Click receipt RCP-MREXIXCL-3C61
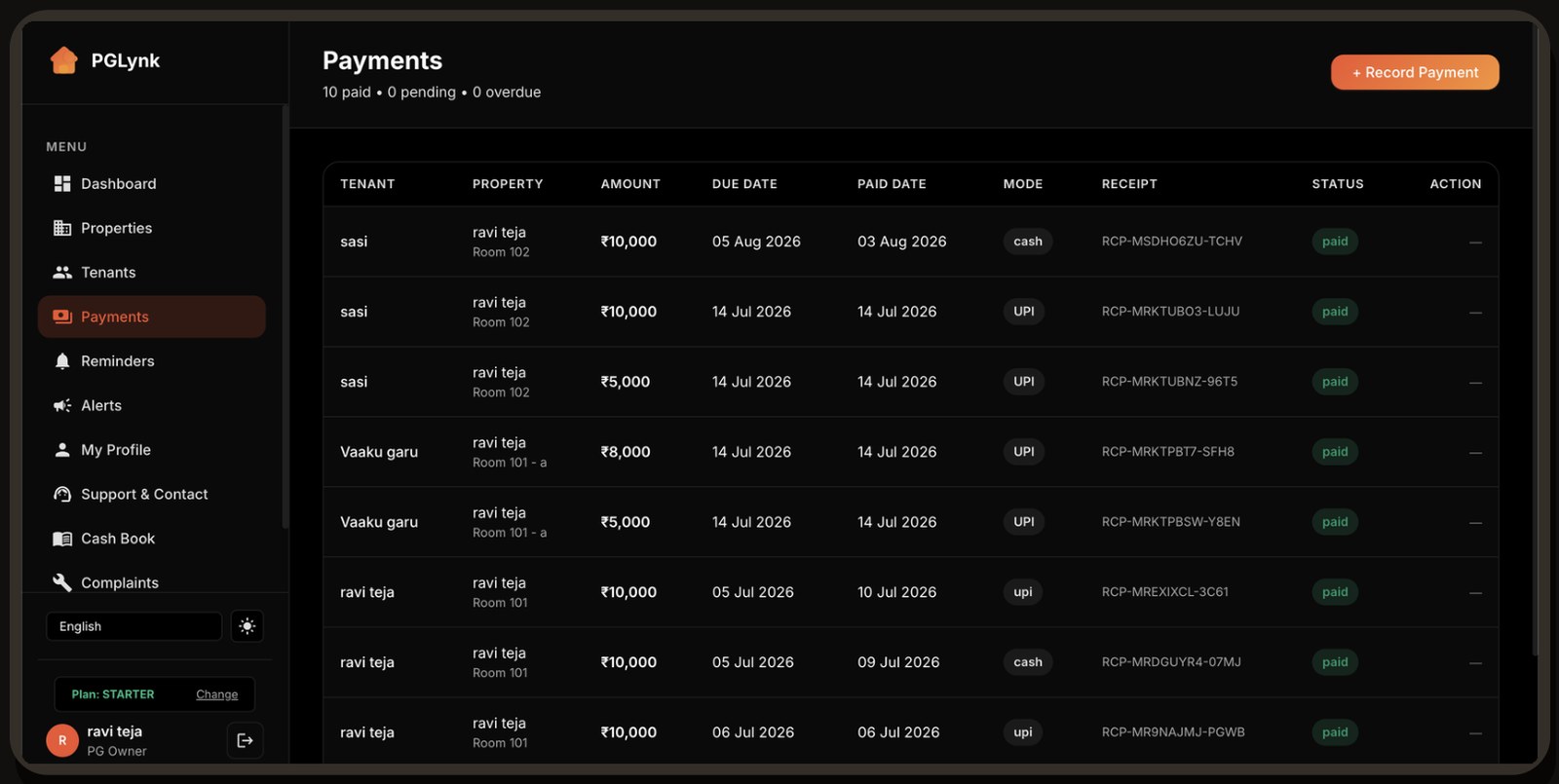 [x=1165, y=592]
